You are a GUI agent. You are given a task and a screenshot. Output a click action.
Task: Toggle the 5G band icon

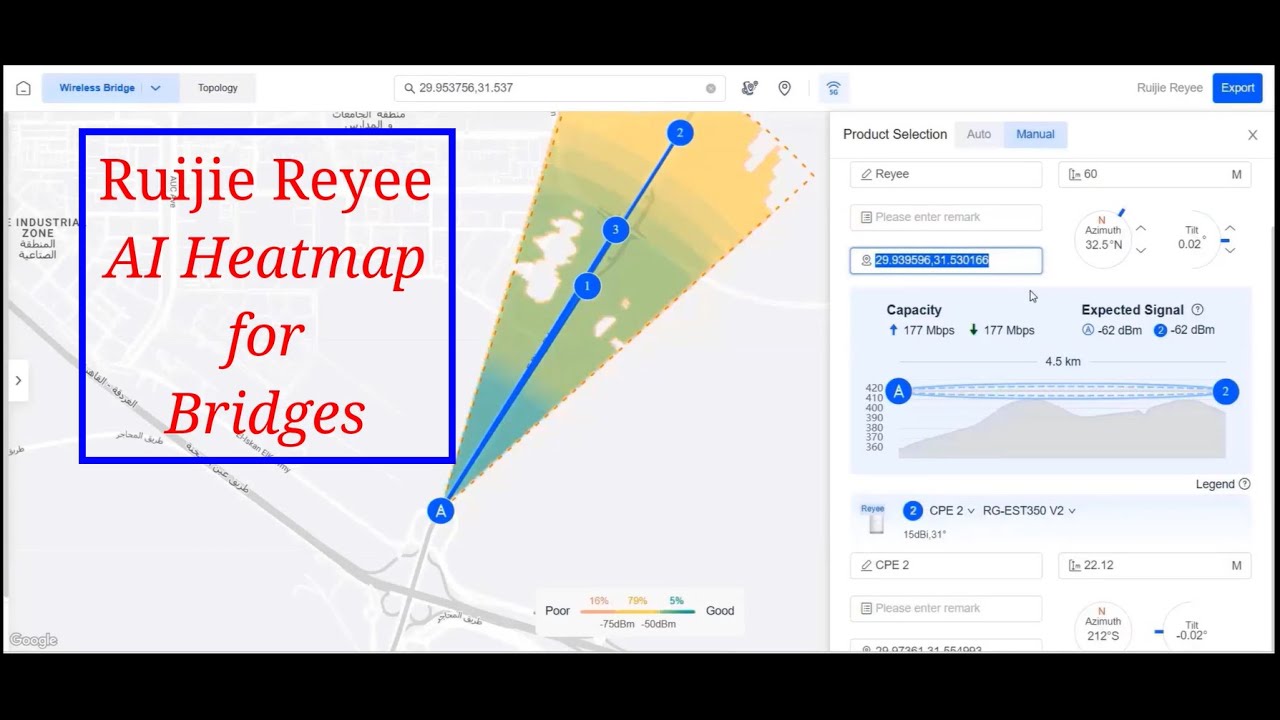pyautogui.click(x=833, y=88)
